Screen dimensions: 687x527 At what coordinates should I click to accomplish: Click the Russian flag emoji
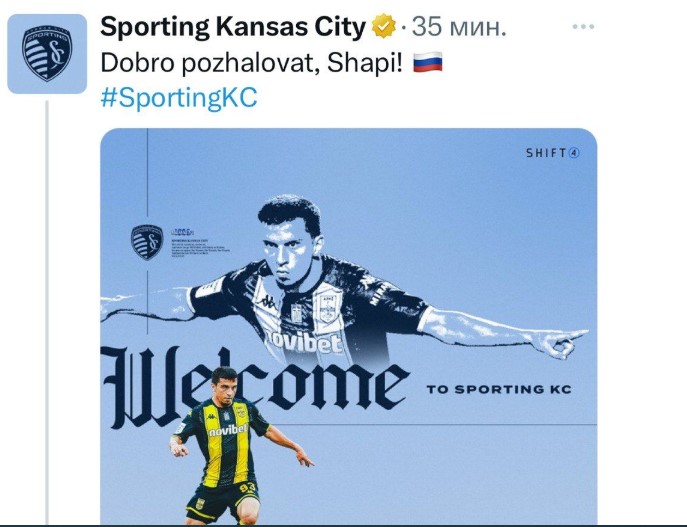pos(428,62)
